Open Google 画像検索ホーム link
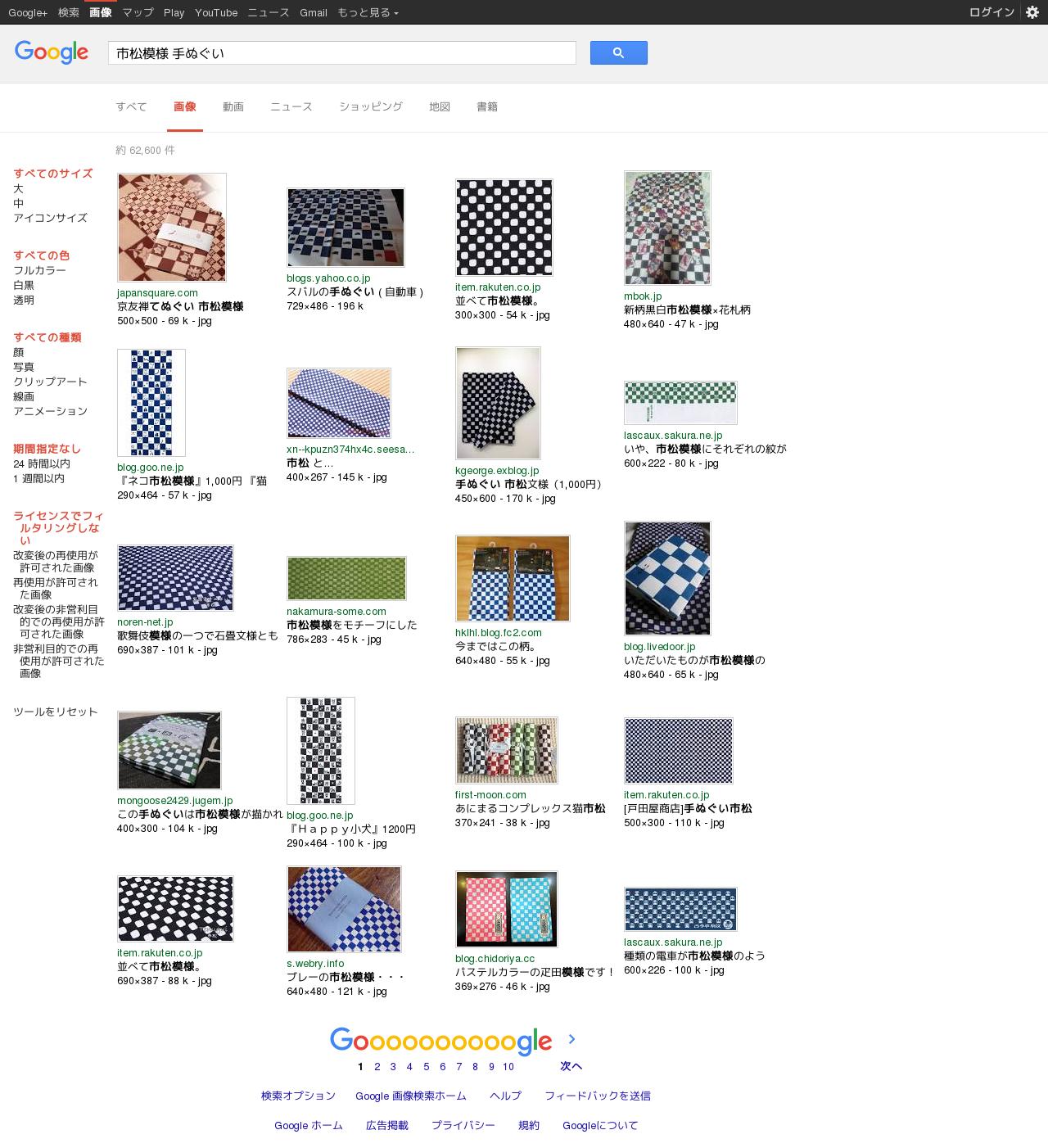 point(411,1096)
